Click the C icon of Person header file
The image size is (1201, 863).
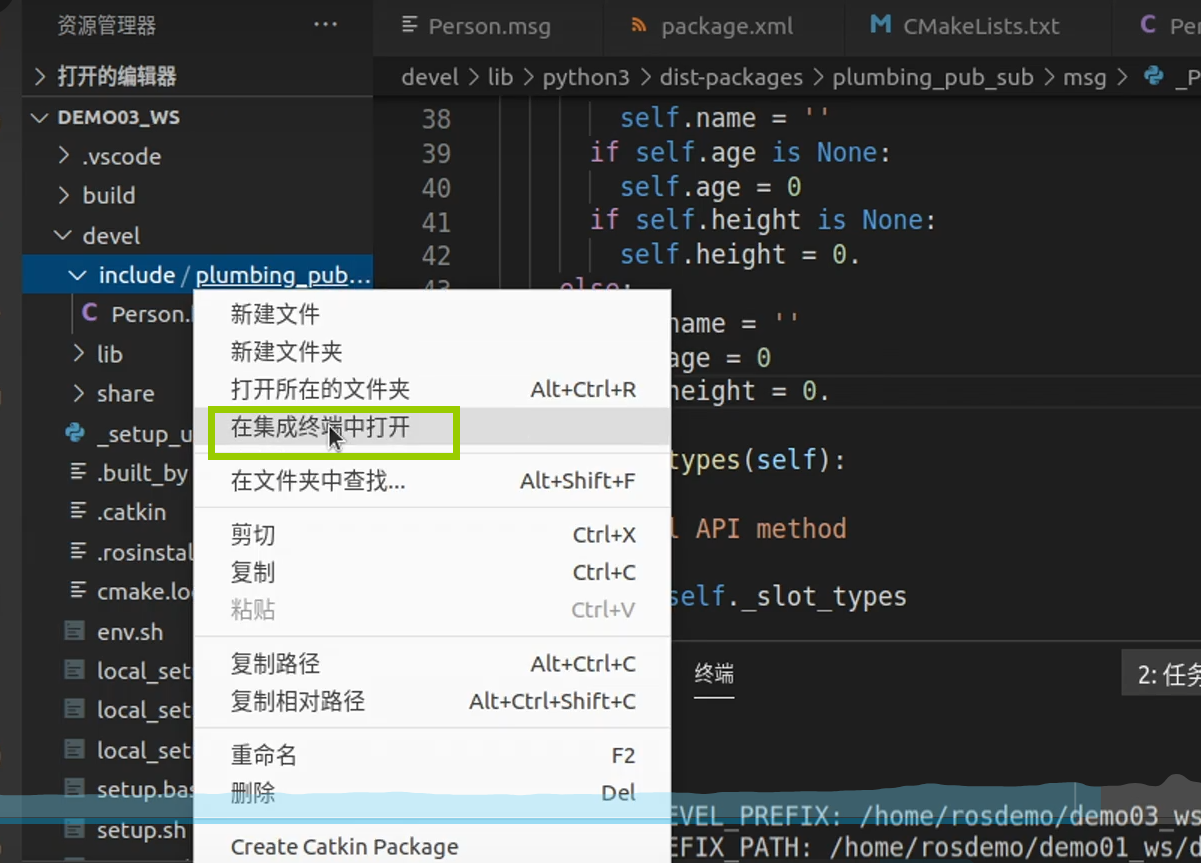click(90, 314)
